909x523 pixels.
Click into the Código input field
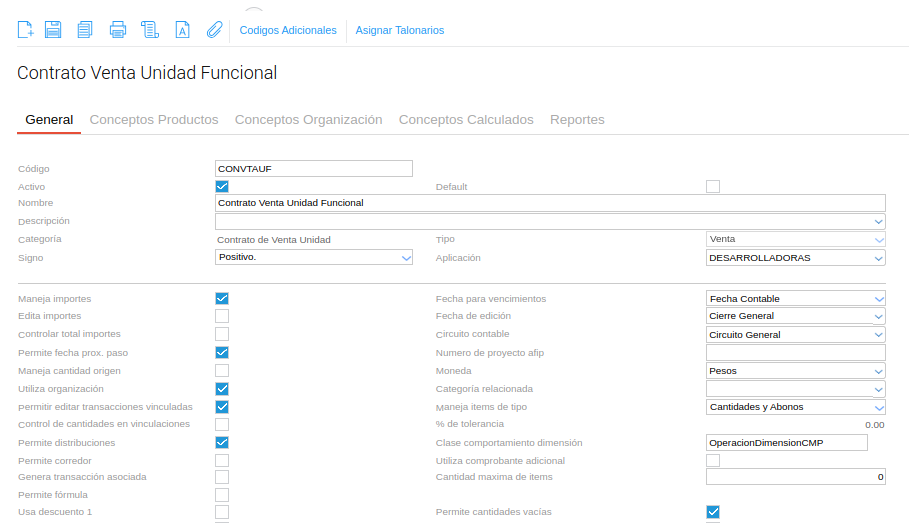pos(314,169)
